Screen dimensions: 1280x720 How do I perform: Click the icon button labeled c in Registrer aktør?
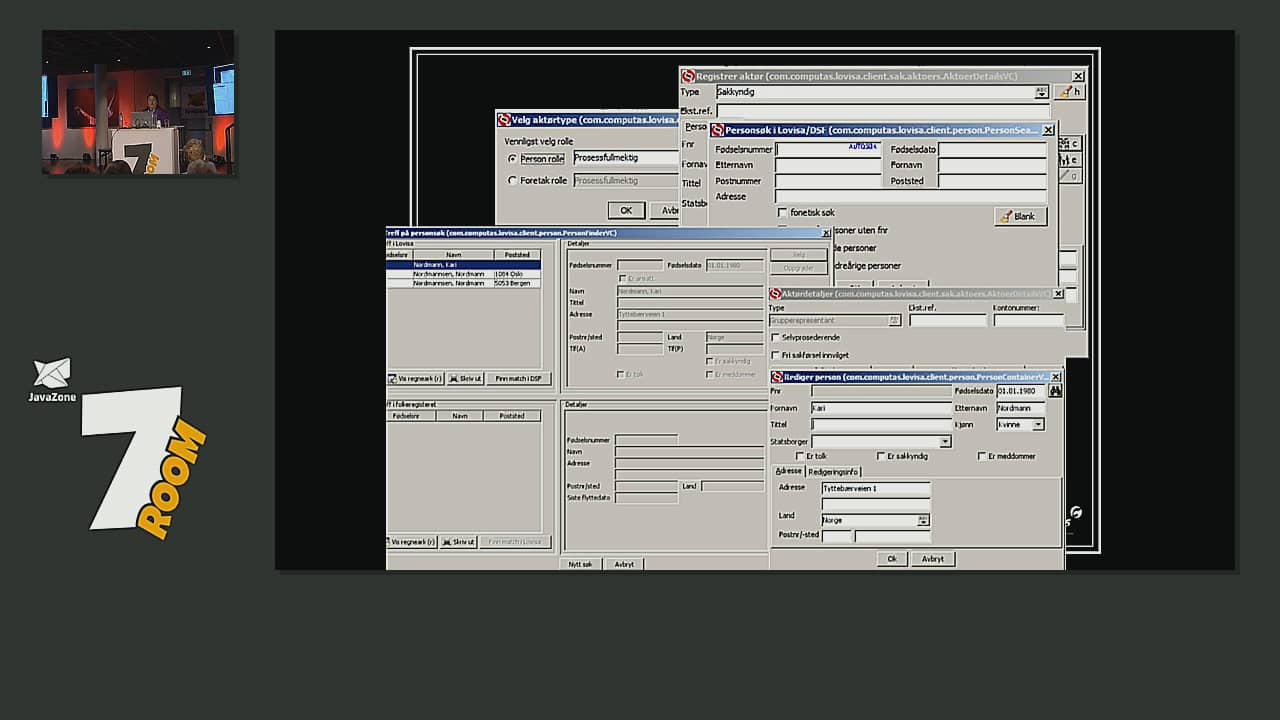point(1070,144)
